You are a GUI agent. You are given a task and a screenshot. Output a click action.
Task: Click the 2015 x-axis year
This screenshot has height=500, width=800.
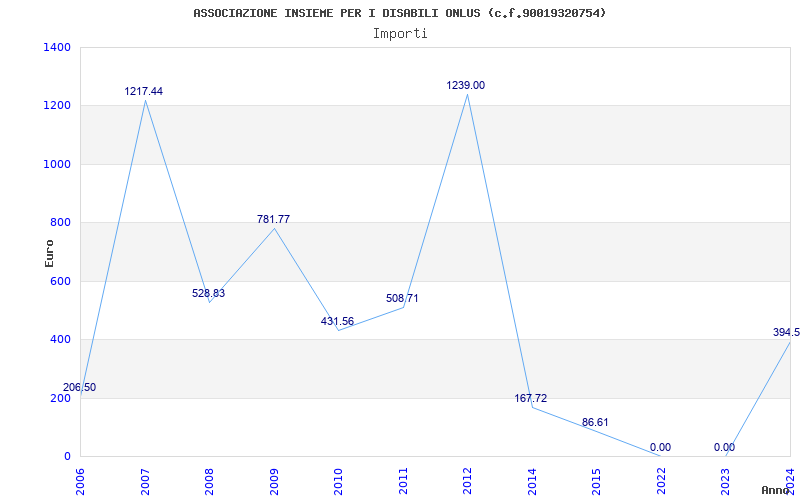[596, 481]
